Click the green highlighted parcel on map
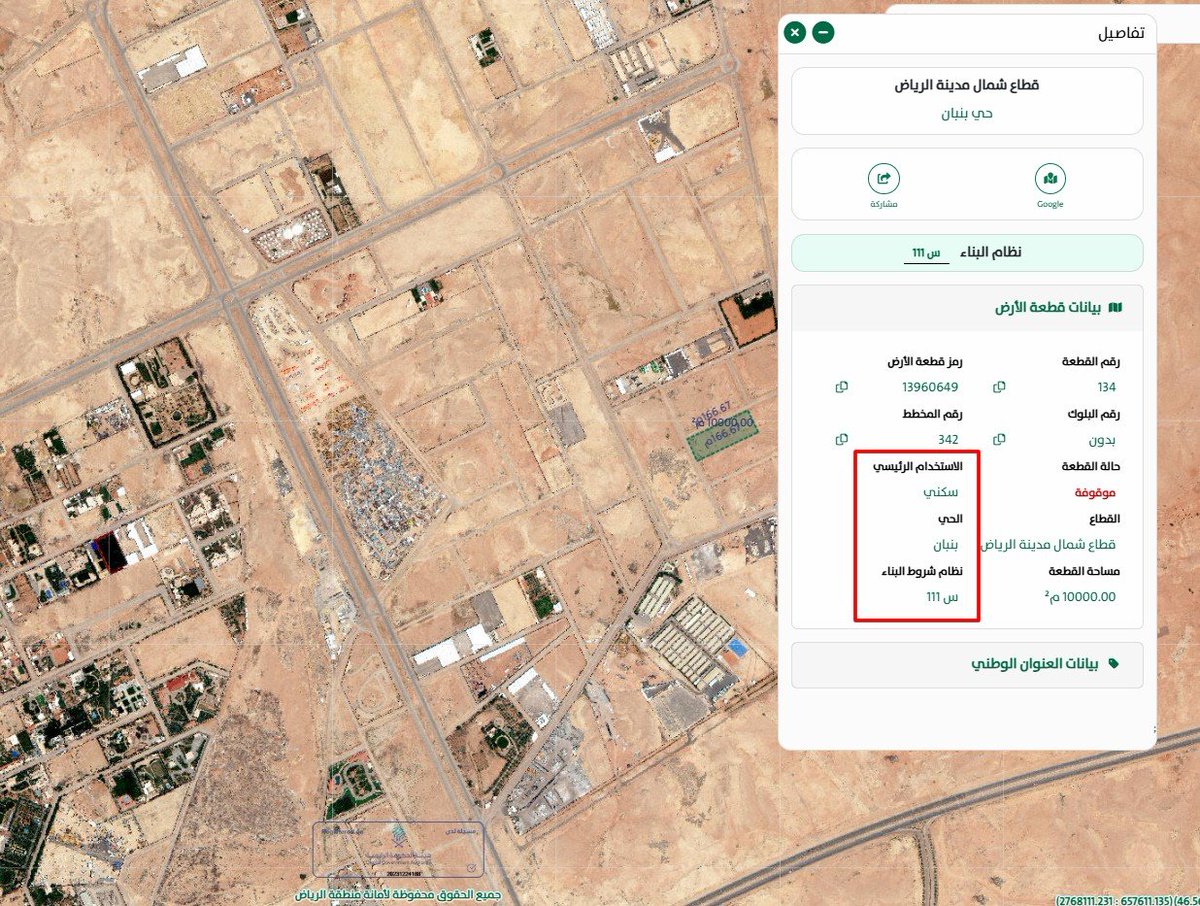1200x906 pixels. [722, 436]
